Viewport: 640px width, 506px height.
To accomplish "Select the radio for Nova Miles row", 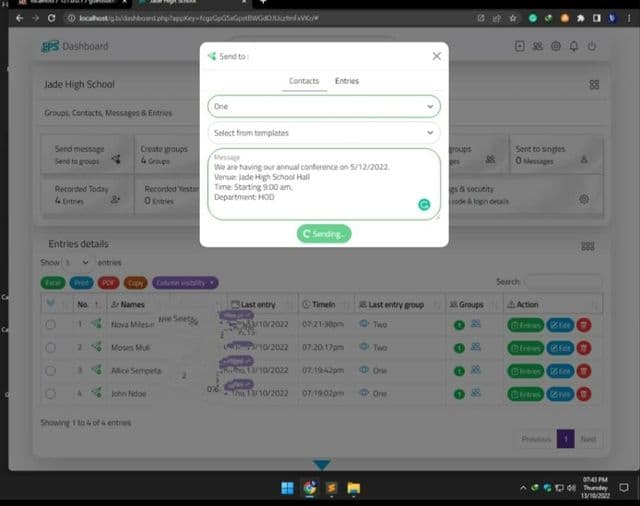I will click(51, 325).
